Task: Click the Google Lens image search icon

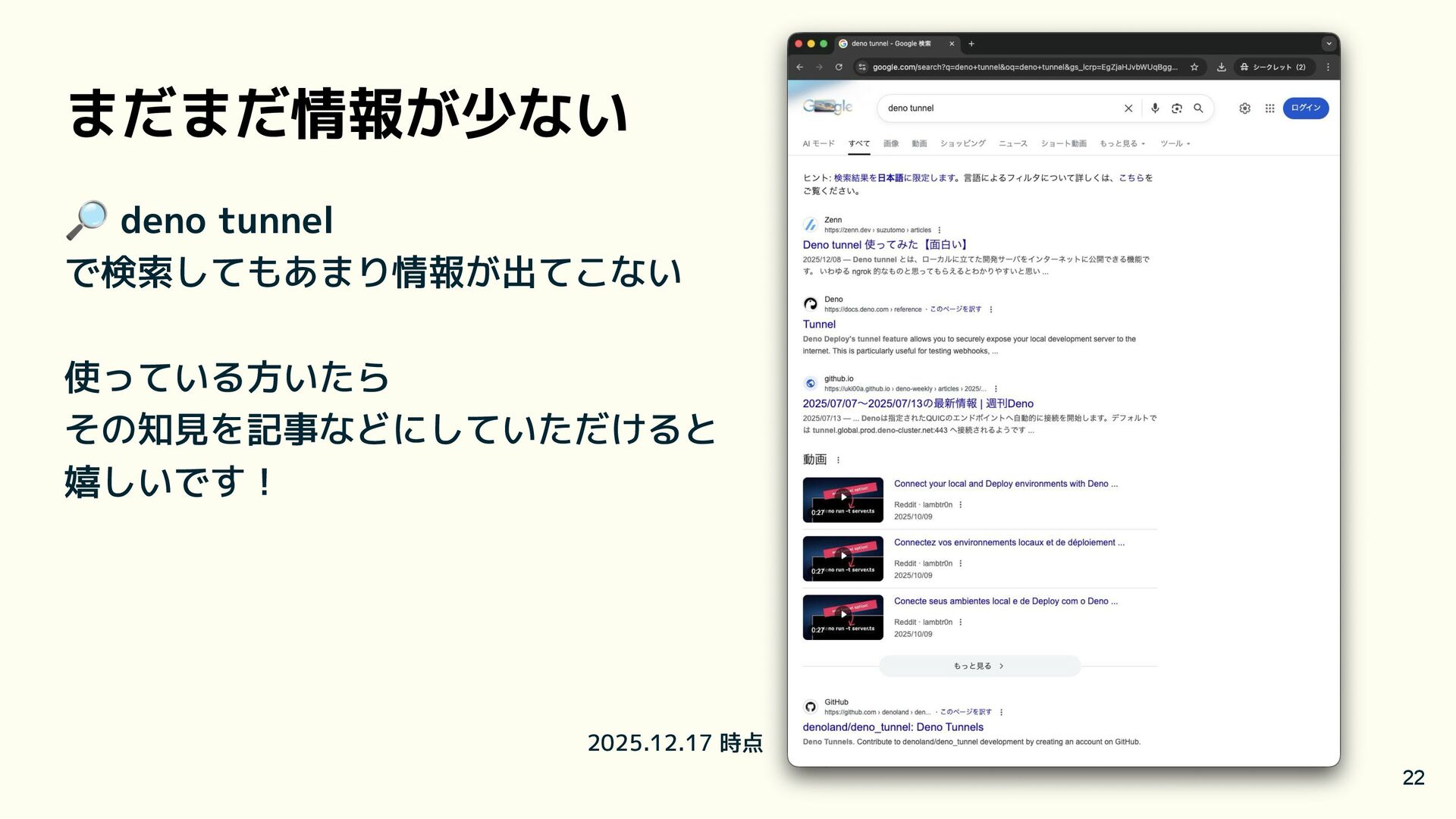Action: [1176, 108]
